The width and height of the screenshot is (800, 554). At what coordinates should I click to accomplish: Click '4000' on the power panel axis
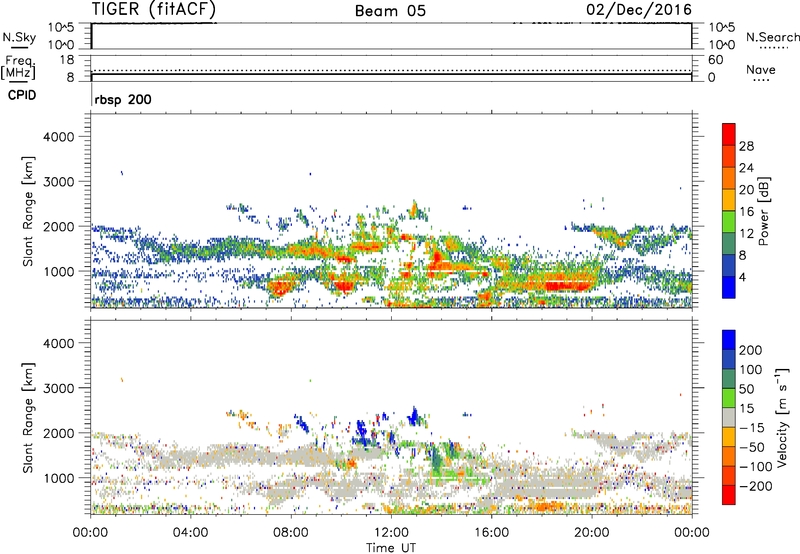(59, 137)
